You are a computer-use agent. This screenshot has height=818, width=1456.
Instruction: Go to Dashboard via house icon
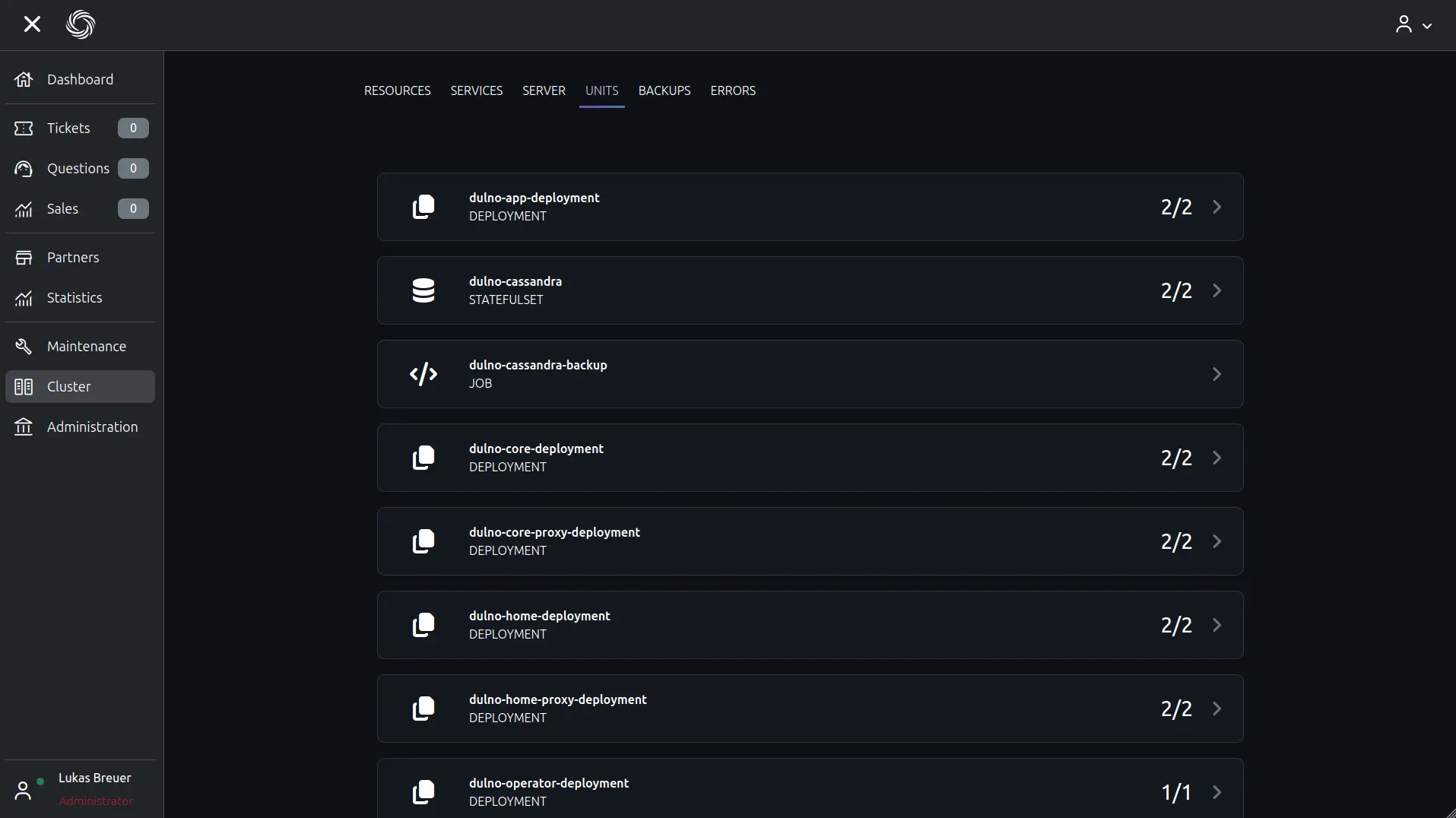pyautogui.click(x=24, y=80)
